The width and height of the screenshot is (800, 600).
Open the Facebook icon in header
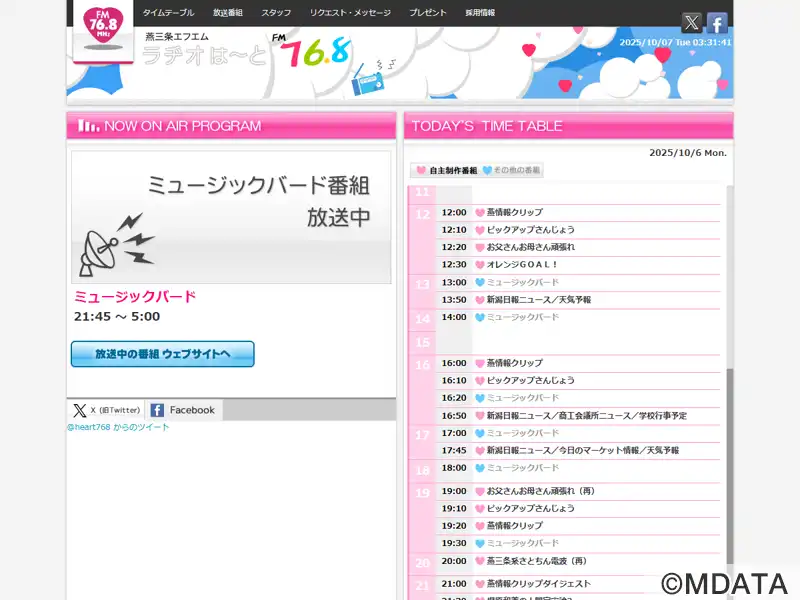[717, 23]
